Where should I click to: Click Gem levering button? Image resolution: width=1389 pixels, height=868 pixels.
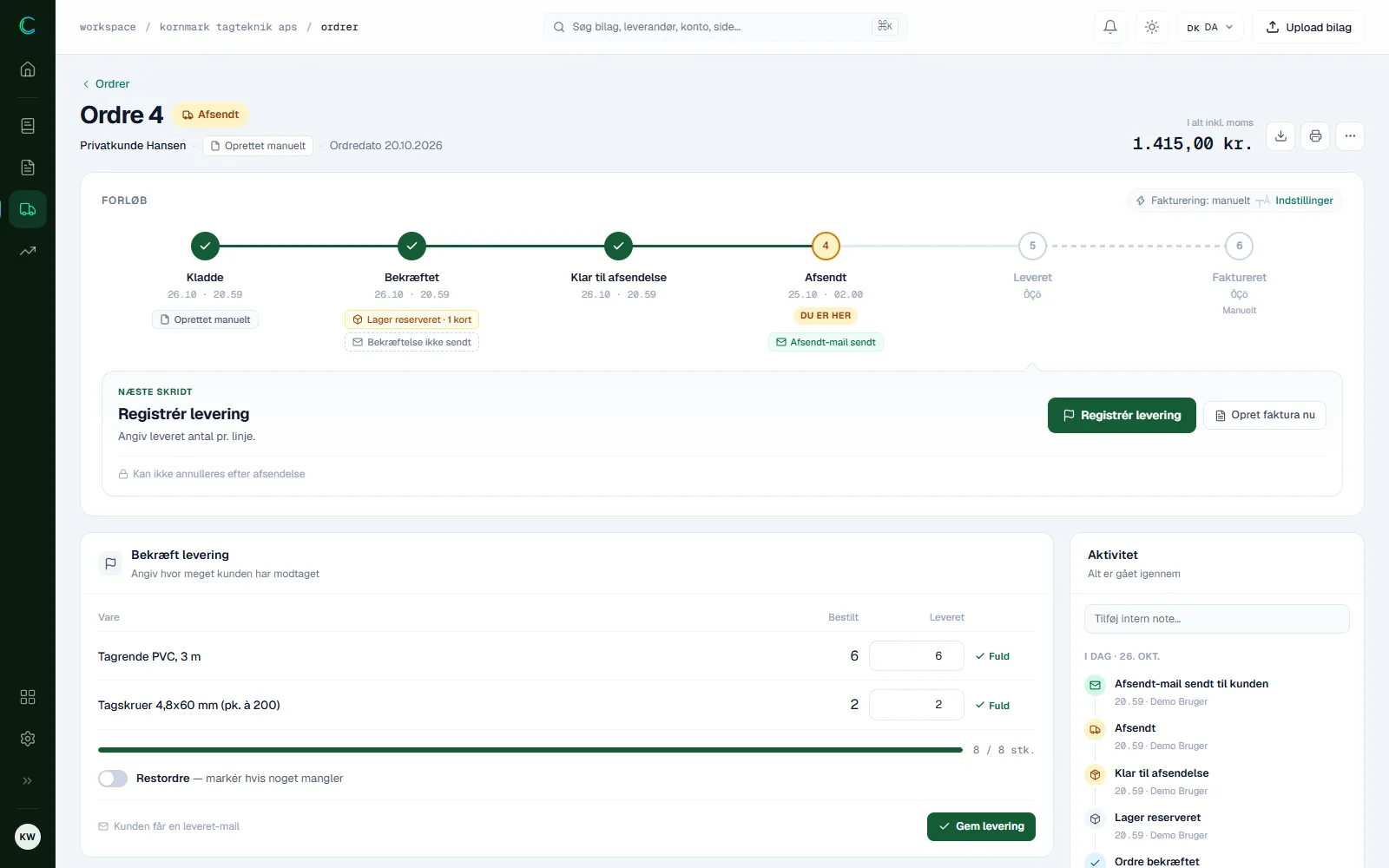click(981, 826)
